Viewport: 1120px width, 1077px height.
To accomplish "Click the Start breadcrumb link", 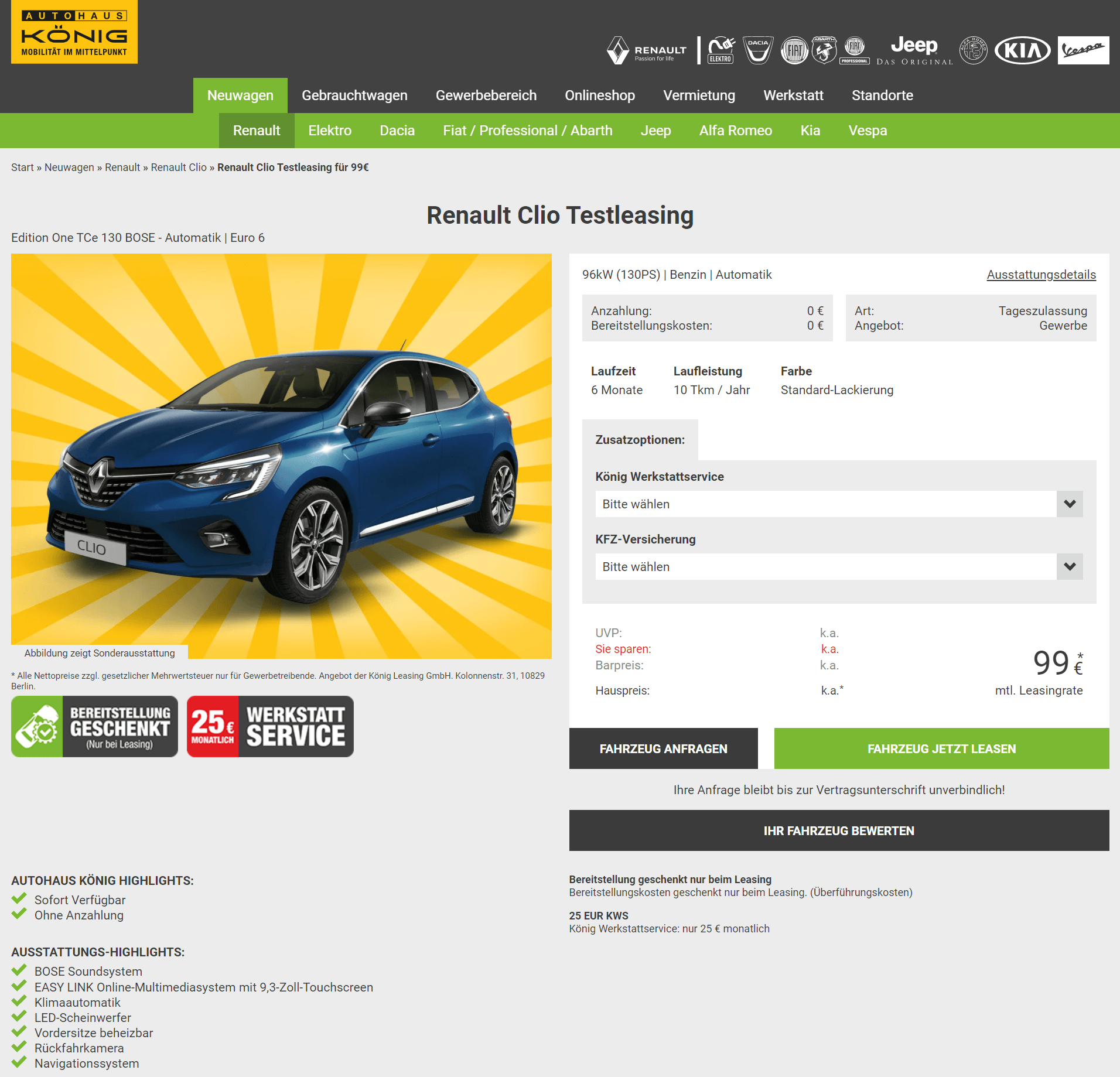I will click(22, 167).
